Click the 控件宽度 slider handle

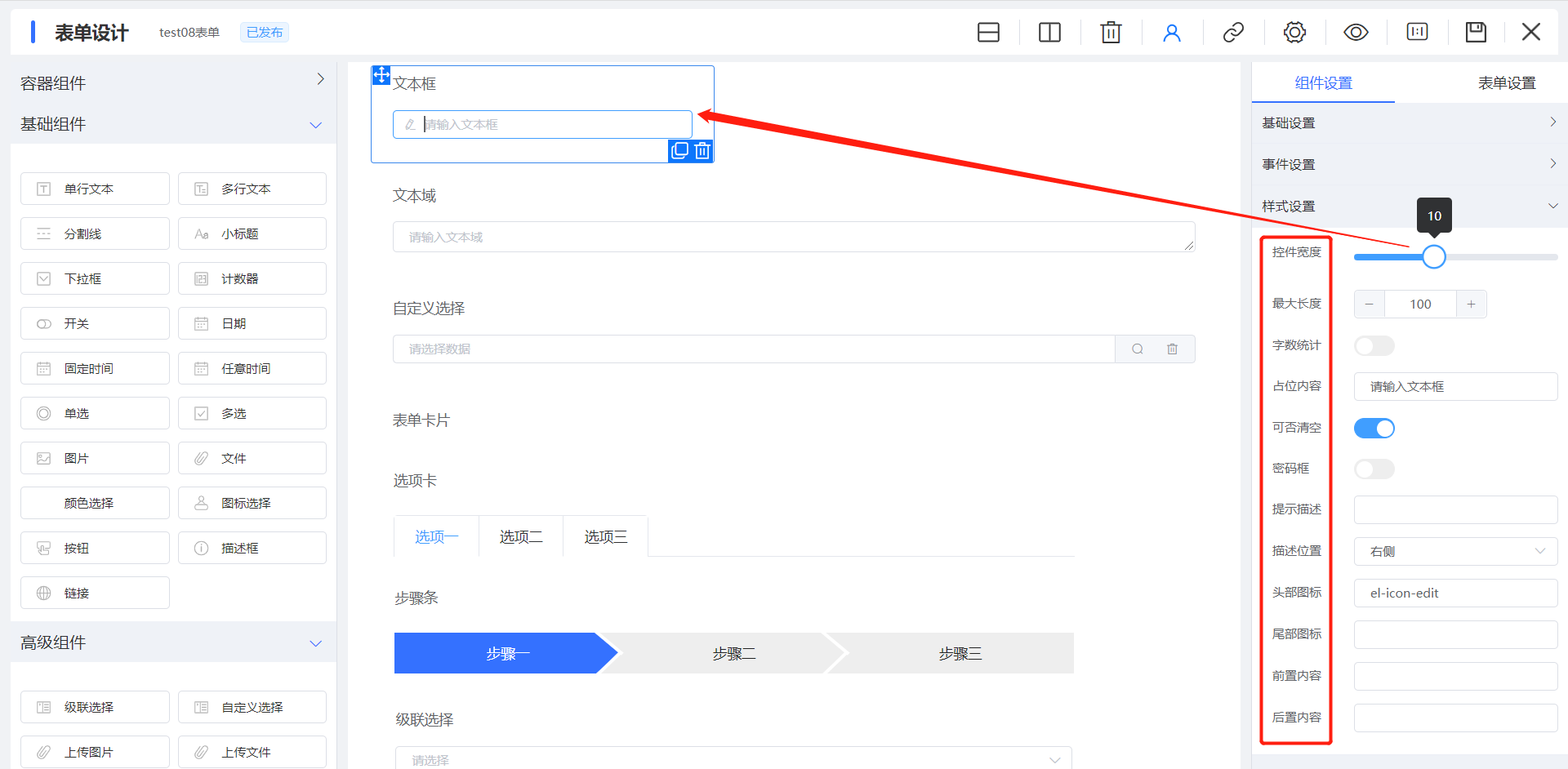point(1434,256)
